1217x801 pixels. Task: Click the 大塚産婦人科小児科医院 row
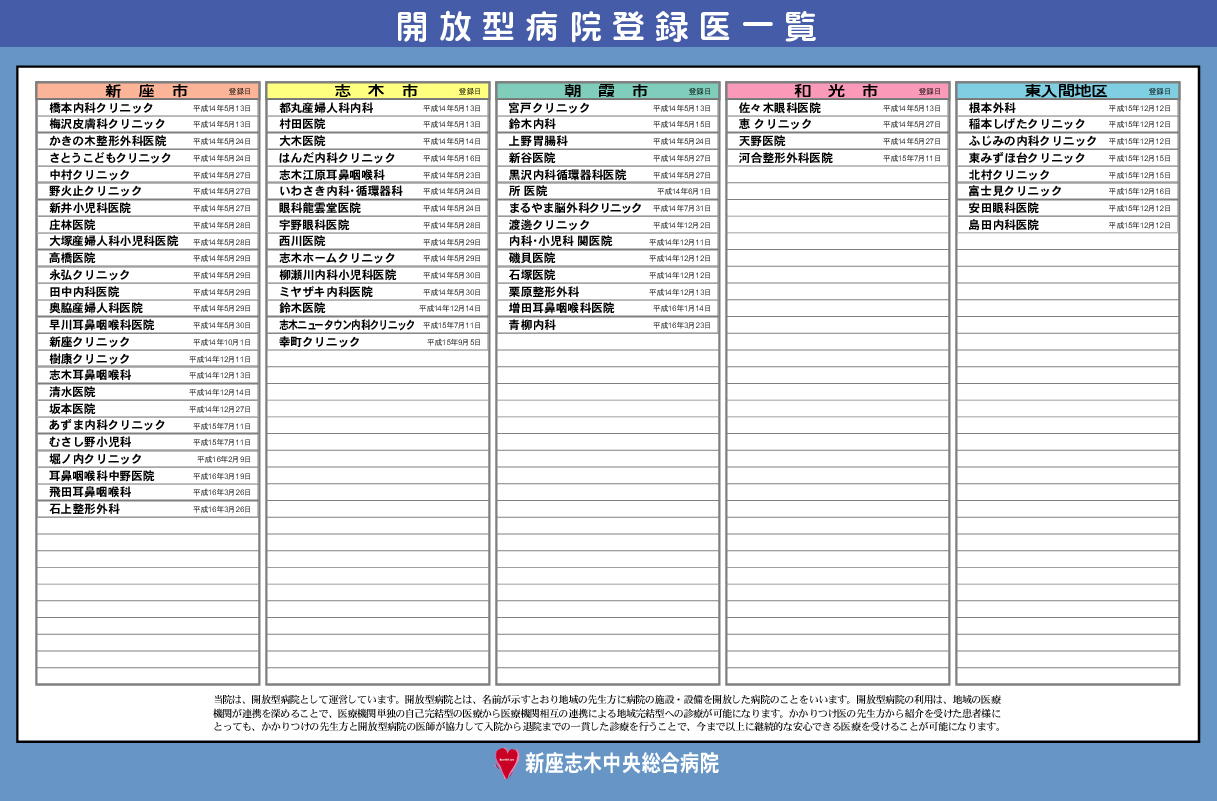tap(147, 242)
